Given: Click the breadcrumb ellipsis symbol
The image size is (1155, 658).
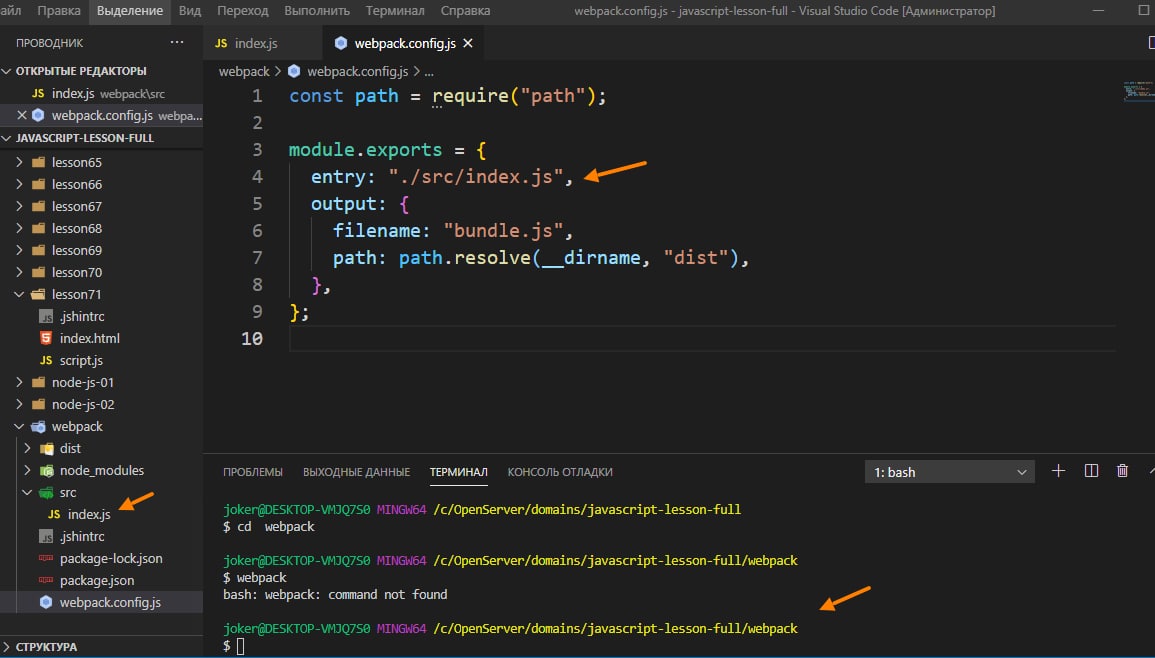Looking at the screenshot, I should coord(429,71).
